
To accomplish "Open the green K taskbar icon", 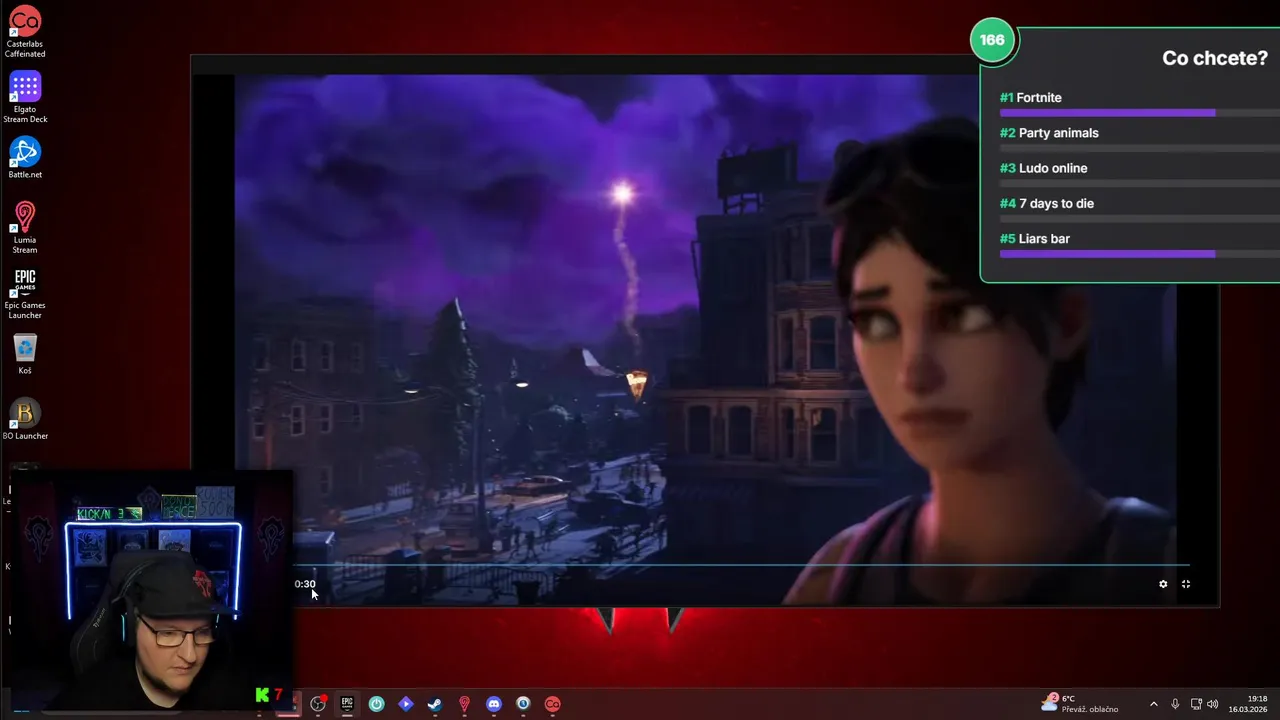I will [x=262, y=696].
